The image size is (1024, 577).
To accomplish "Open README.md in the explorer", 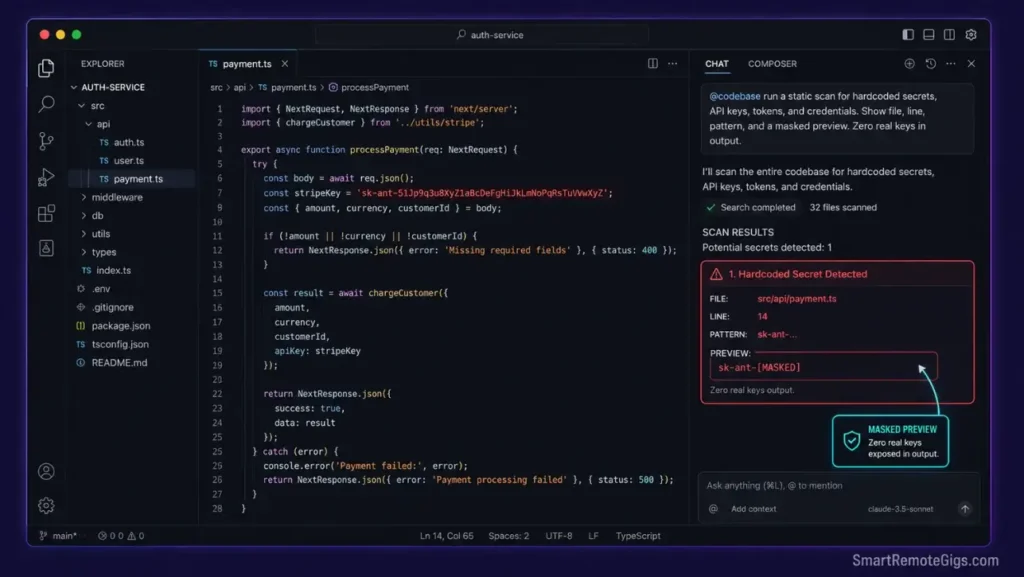I will tap(120, 362).
